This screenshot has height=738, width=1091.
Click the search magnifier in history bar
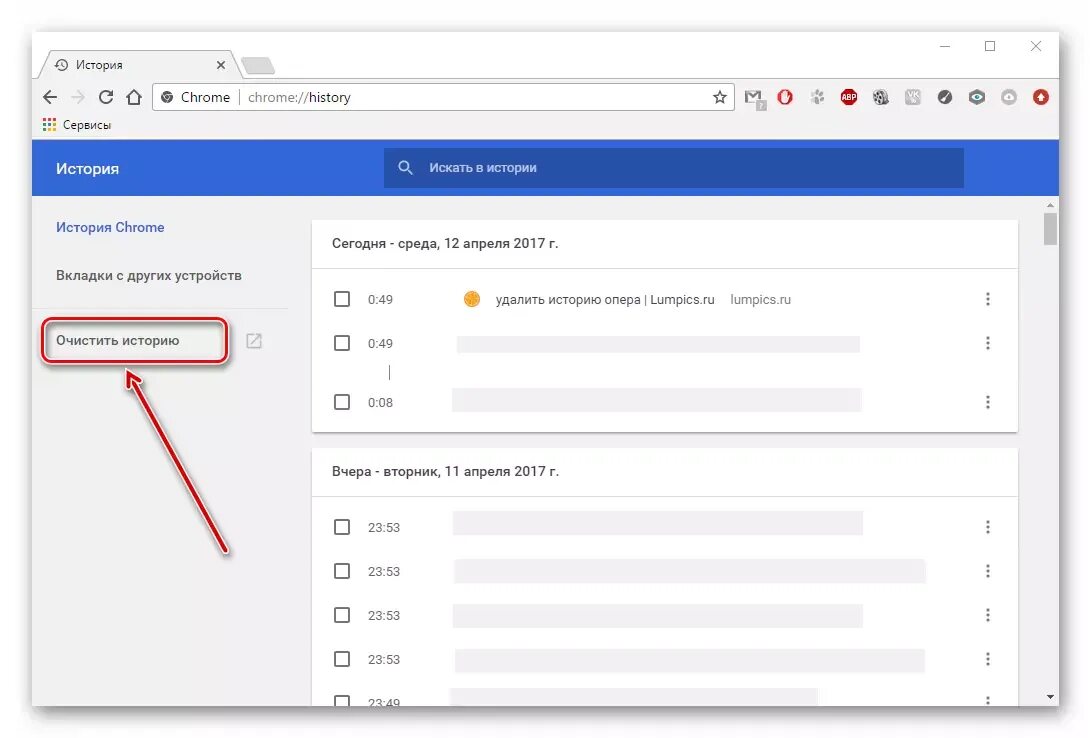(406, 168)
